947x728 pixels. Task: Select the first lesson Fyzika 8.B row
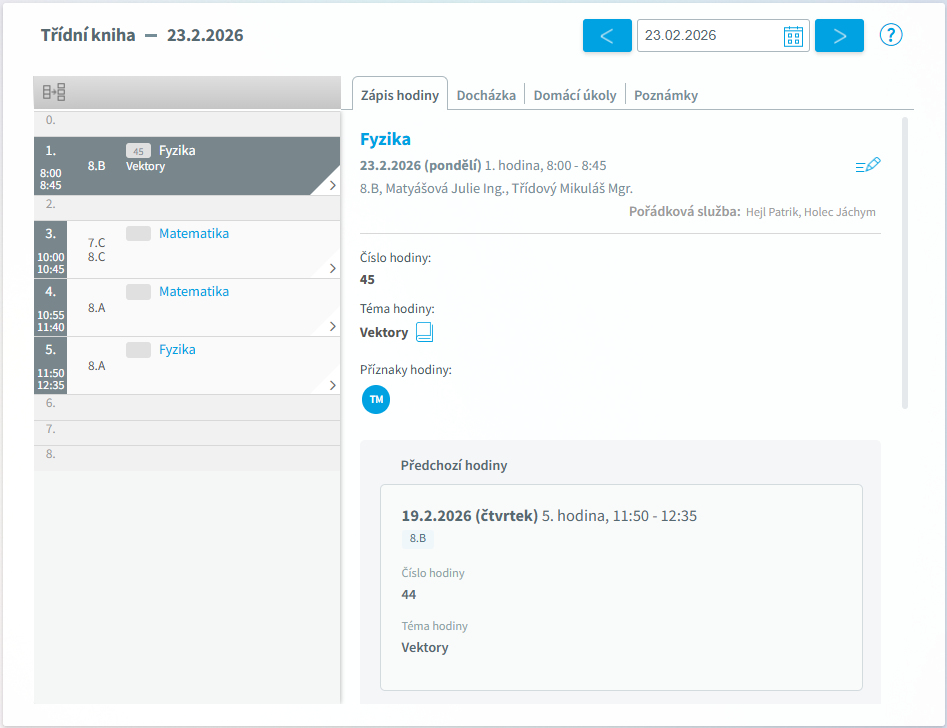point(188,166)
